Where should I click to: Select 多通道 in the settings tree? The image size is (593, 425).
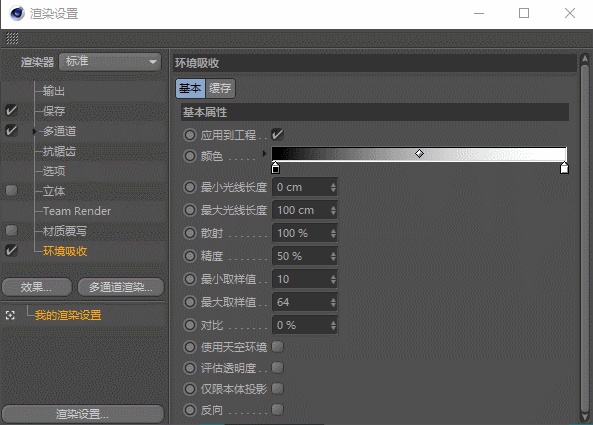59,131
